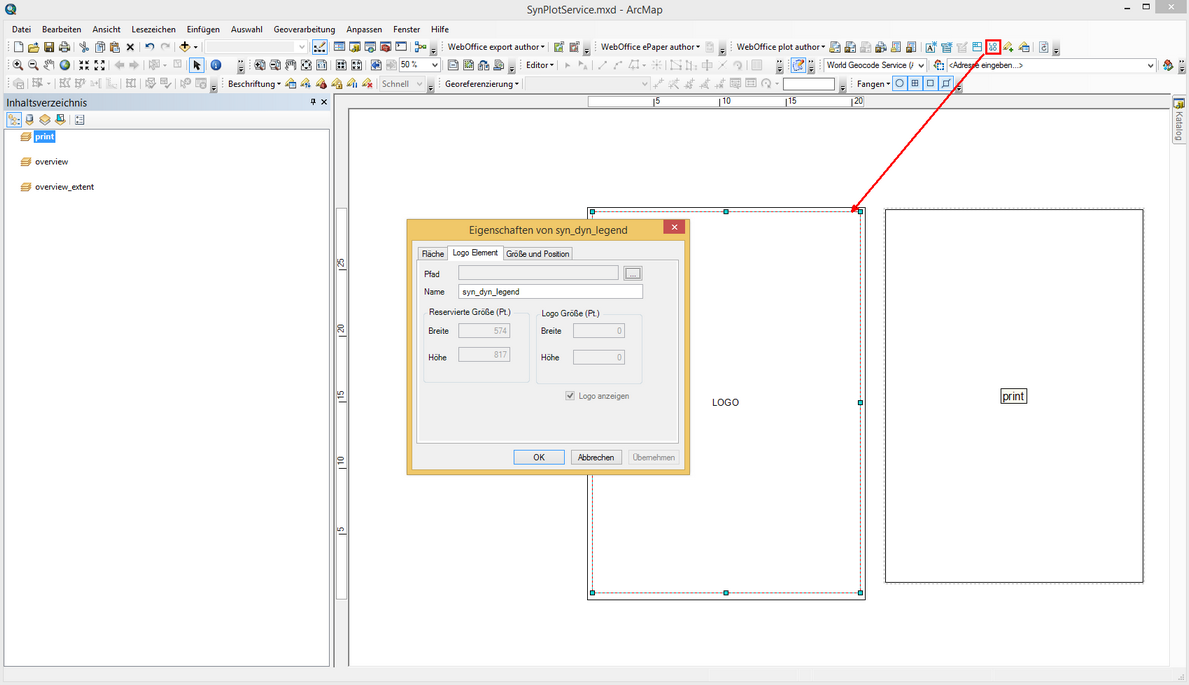Select the Pan hand tool
This screenshot has height=685, width=1189.
[x=49, y=65]
